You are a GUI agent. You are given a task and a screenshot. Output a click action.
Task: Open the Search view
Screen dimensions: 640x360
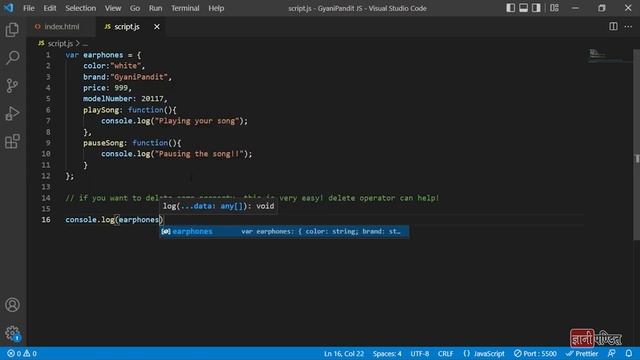[12, 57]
